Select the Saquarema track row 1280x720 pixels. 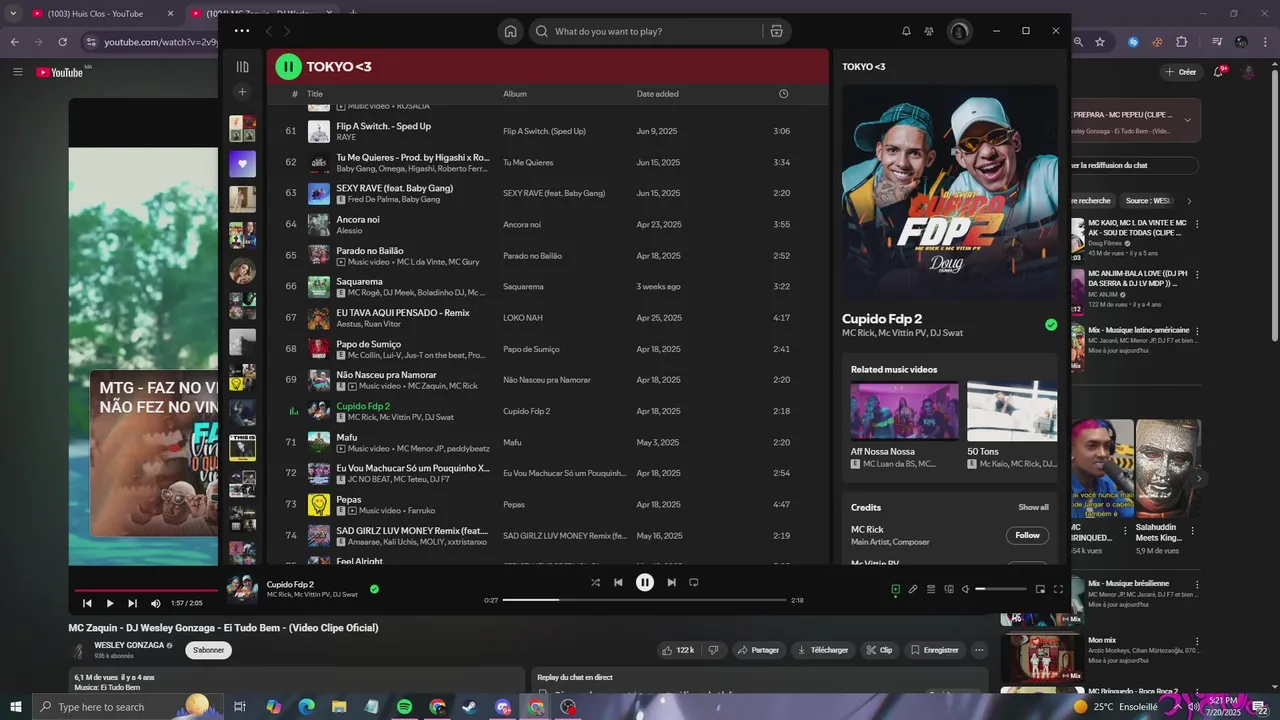click(x=548, y=286)
